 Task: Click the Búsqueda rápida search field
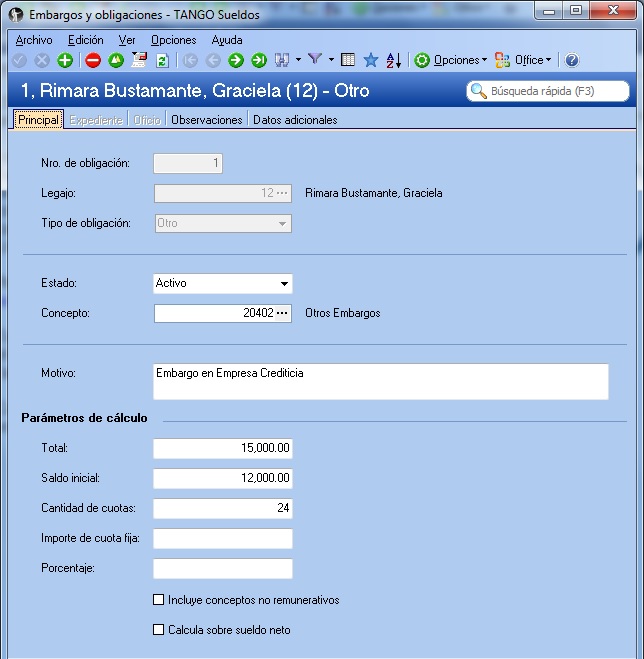(548, 91)
